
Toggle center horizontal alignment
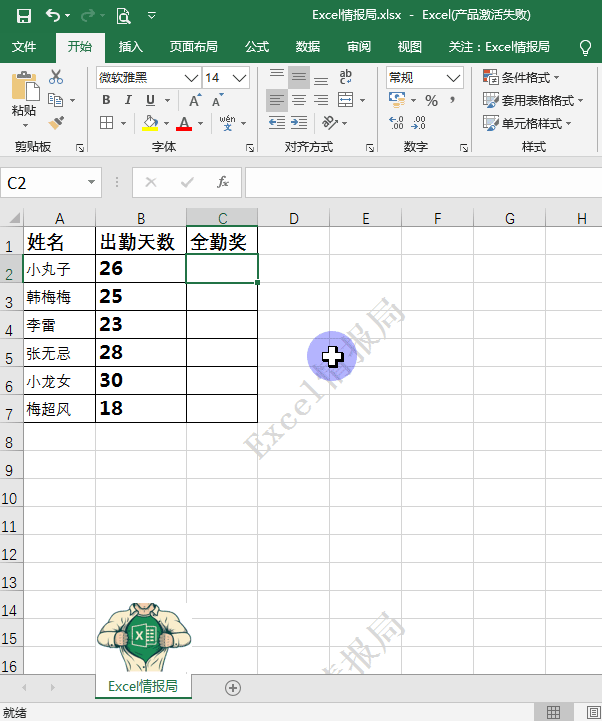tap(298, 100)
